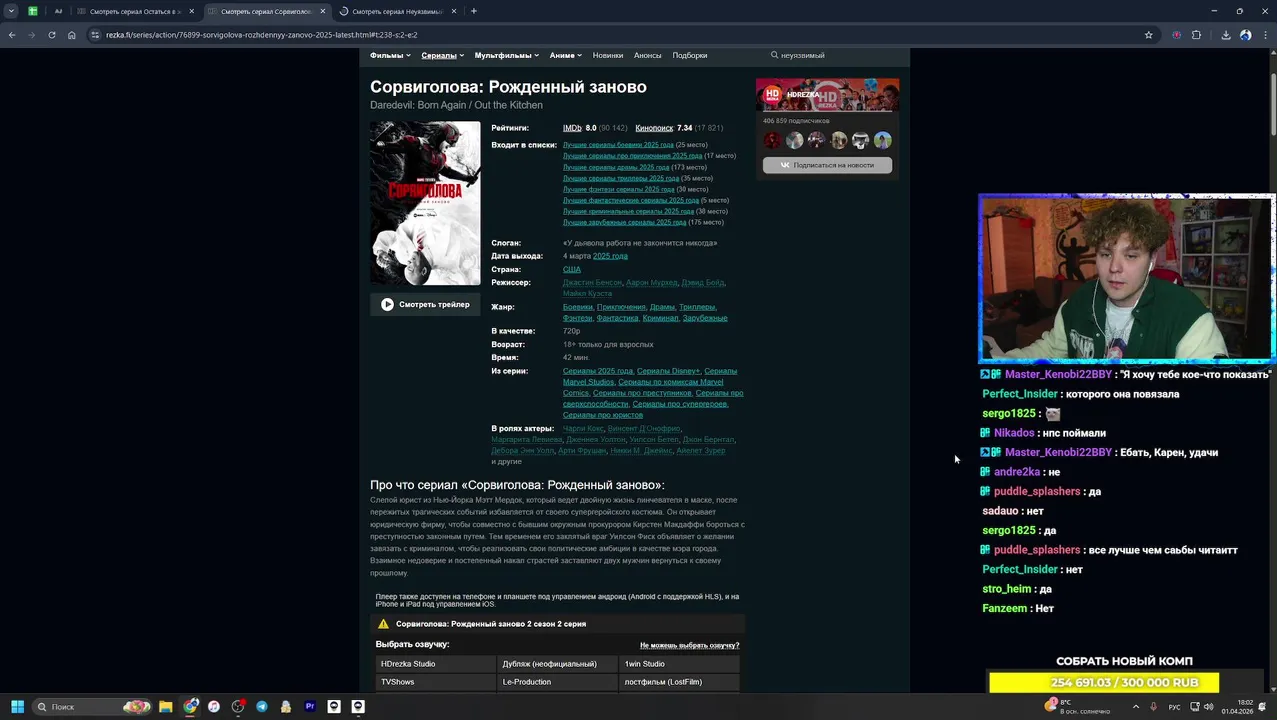Click the taskbar 'Поиск' search box
This screenshot has width=1277, height=720.
coord(93,706)
